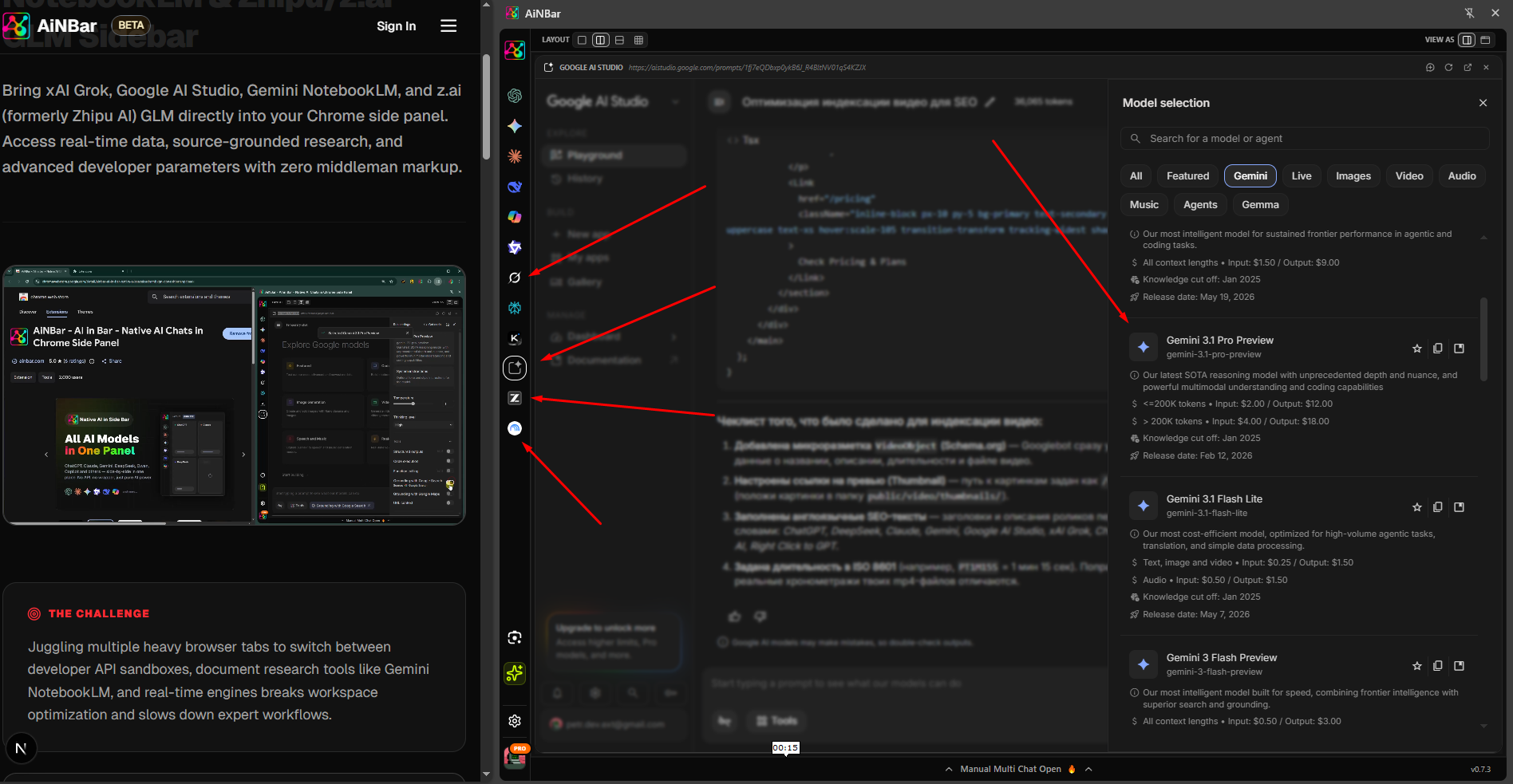Select the All model filter tab
The height and width of the screenshot is (784, 1513).
[x=1136, y=176]
